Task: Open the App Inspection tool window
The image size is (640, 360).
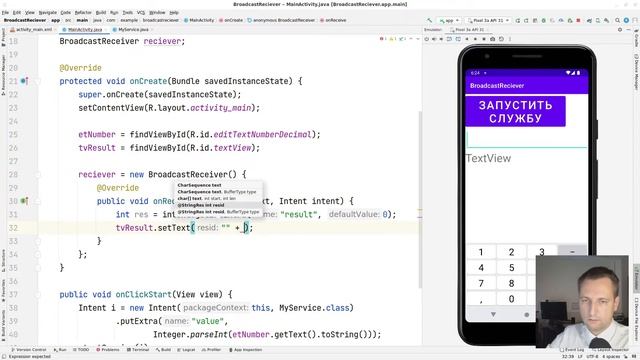Action: point(245,350)
